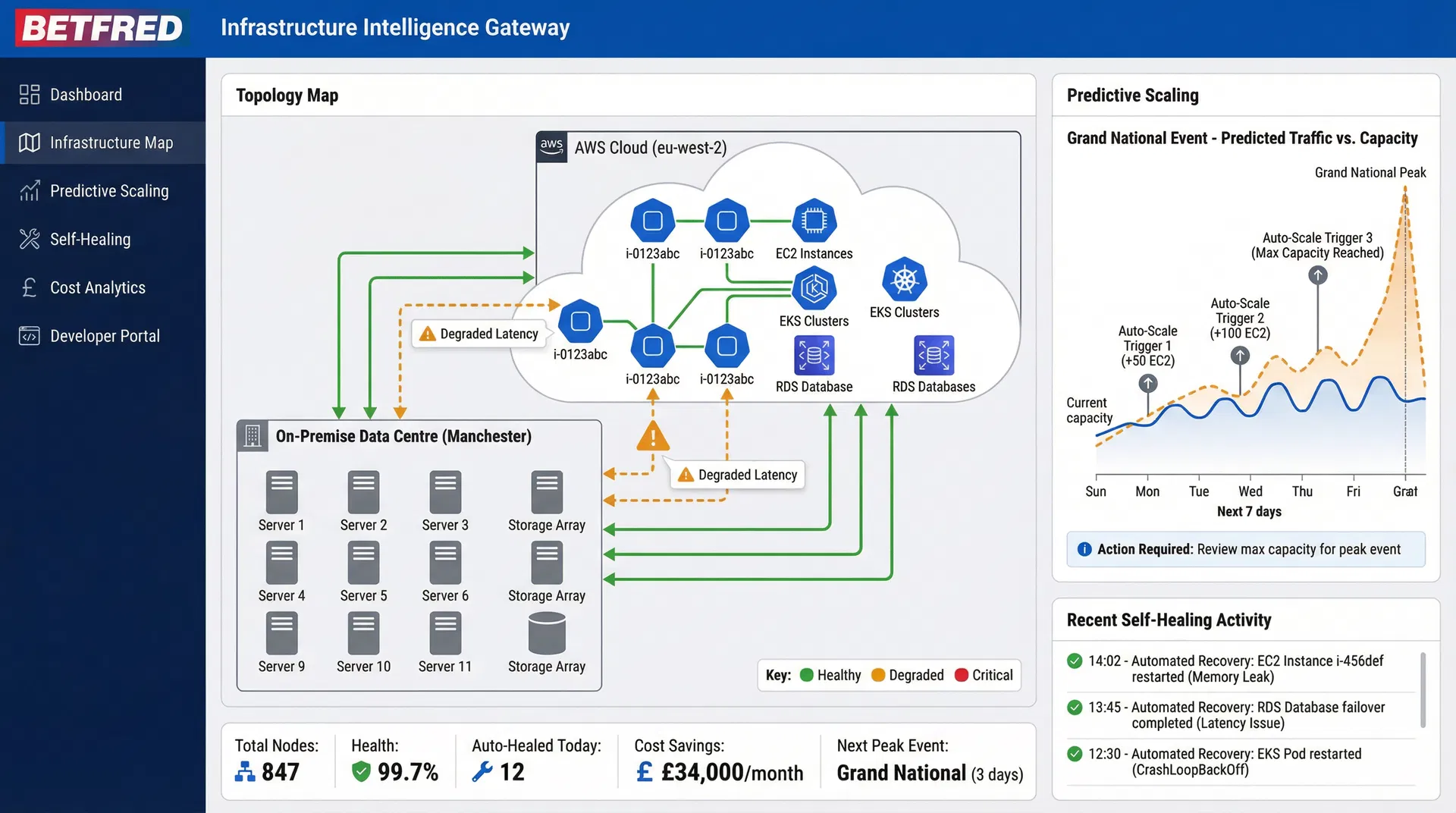This screenshot has width=1456, height=813.
Task: Select the EC2 Instances chip icon
Action: tap(814, 221)
